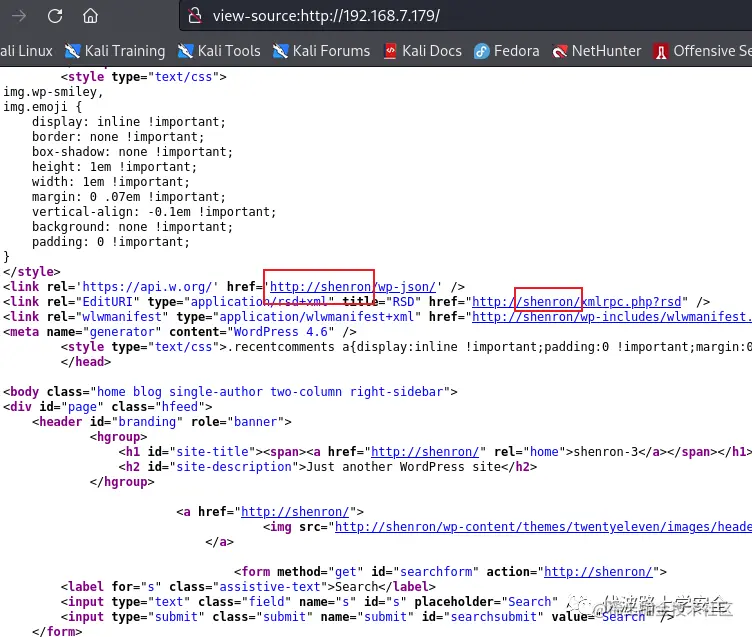Click the 'height: 1em !important;' line
Viewport: 752px width, 637px height.
(x=115, y=167)
